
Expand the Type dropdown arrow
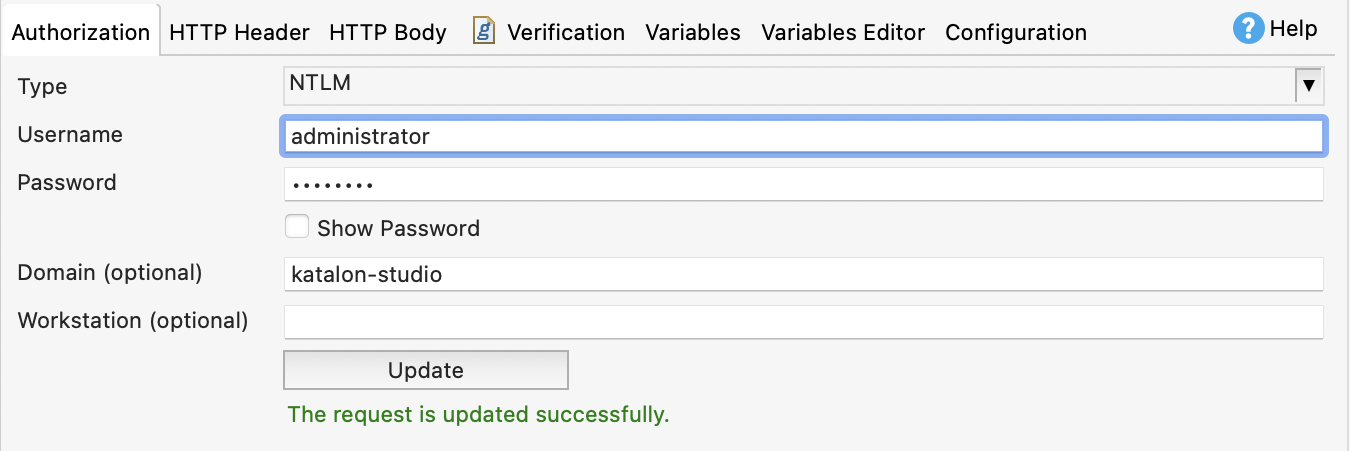[x=1309, y=86]
